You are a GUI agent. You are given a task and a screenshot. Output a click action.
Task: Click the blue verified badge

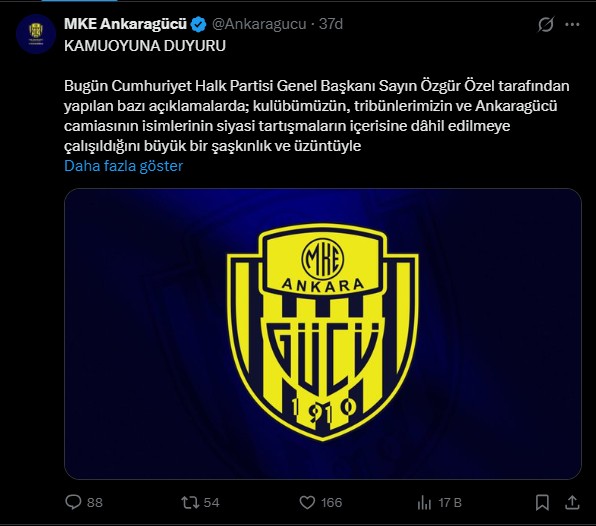(198, 24)
